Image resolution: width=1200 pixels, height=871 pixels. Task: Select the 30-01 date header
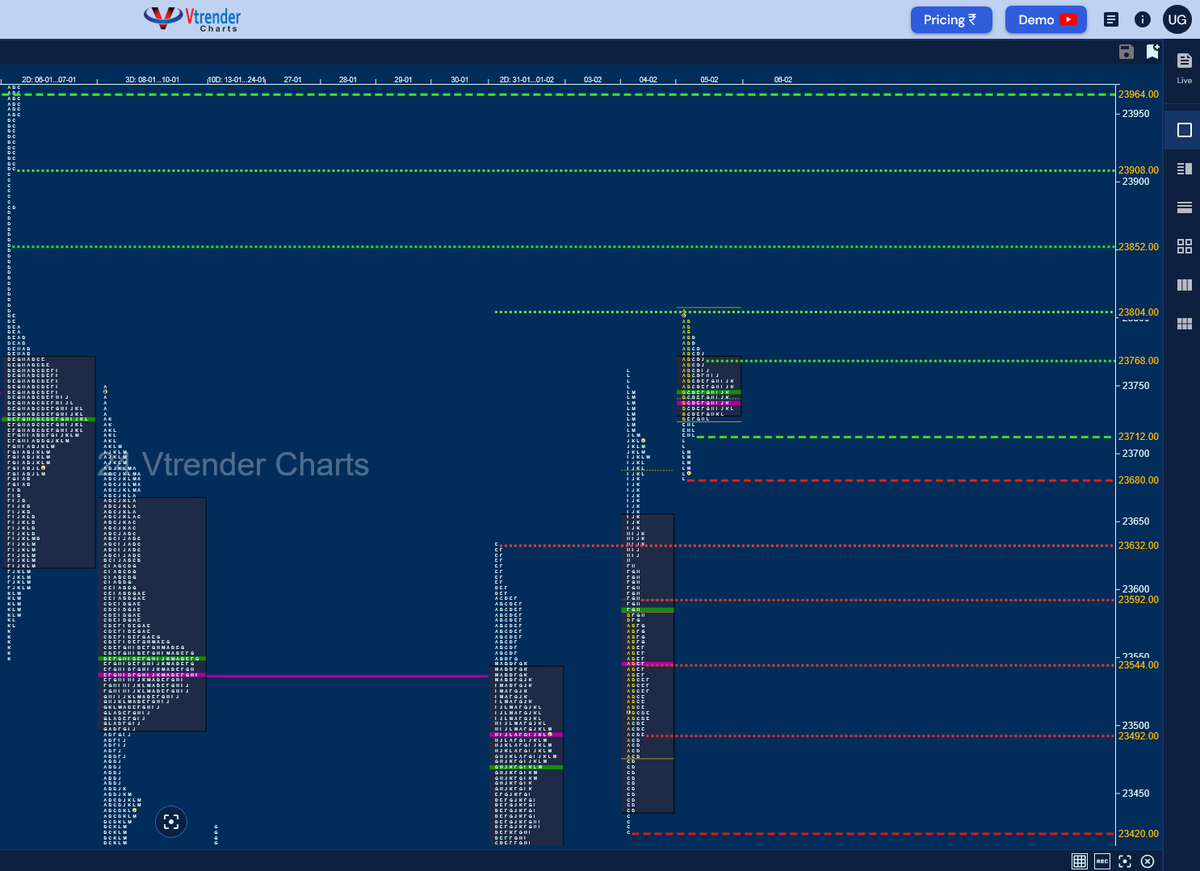[x=459, y=79]
